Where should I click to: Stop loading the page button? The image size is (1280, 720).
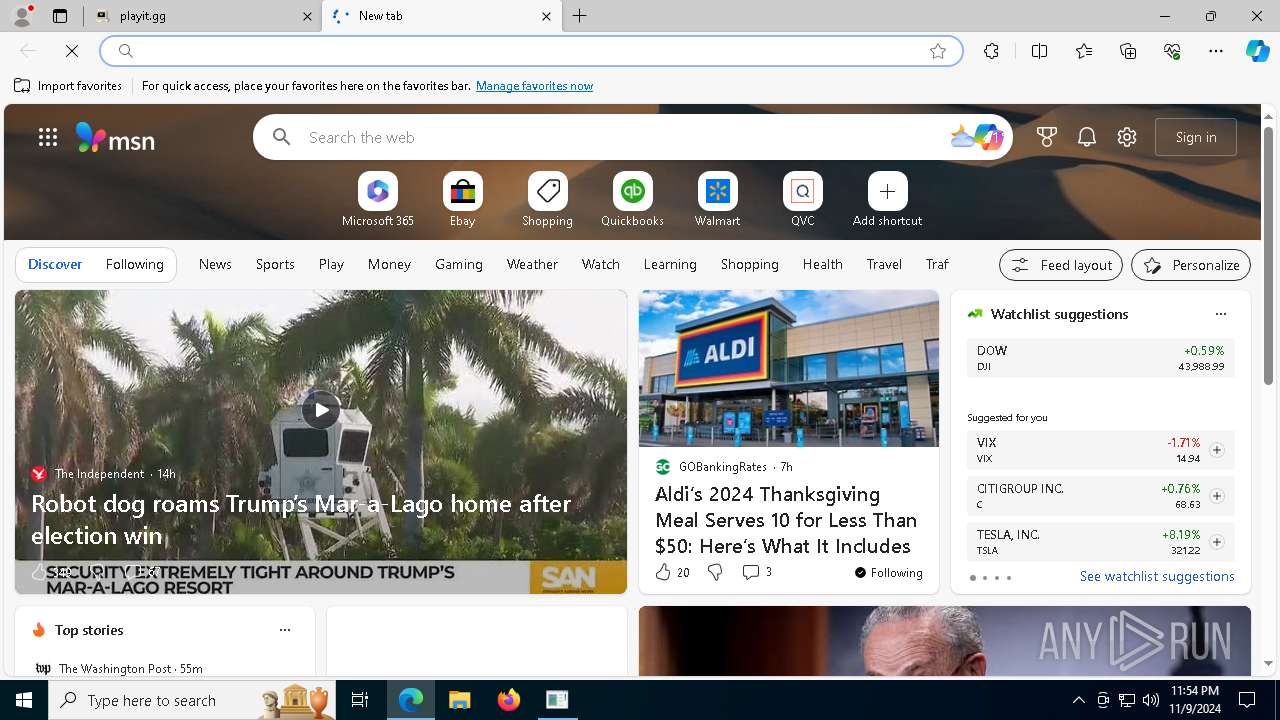(x=72, y=51)
